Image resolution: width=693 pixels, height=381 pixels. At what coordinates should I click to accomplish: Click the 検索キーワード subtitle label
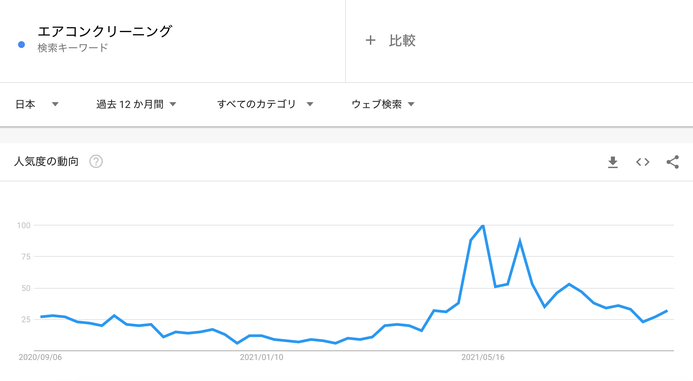click(x=73, y=48)
